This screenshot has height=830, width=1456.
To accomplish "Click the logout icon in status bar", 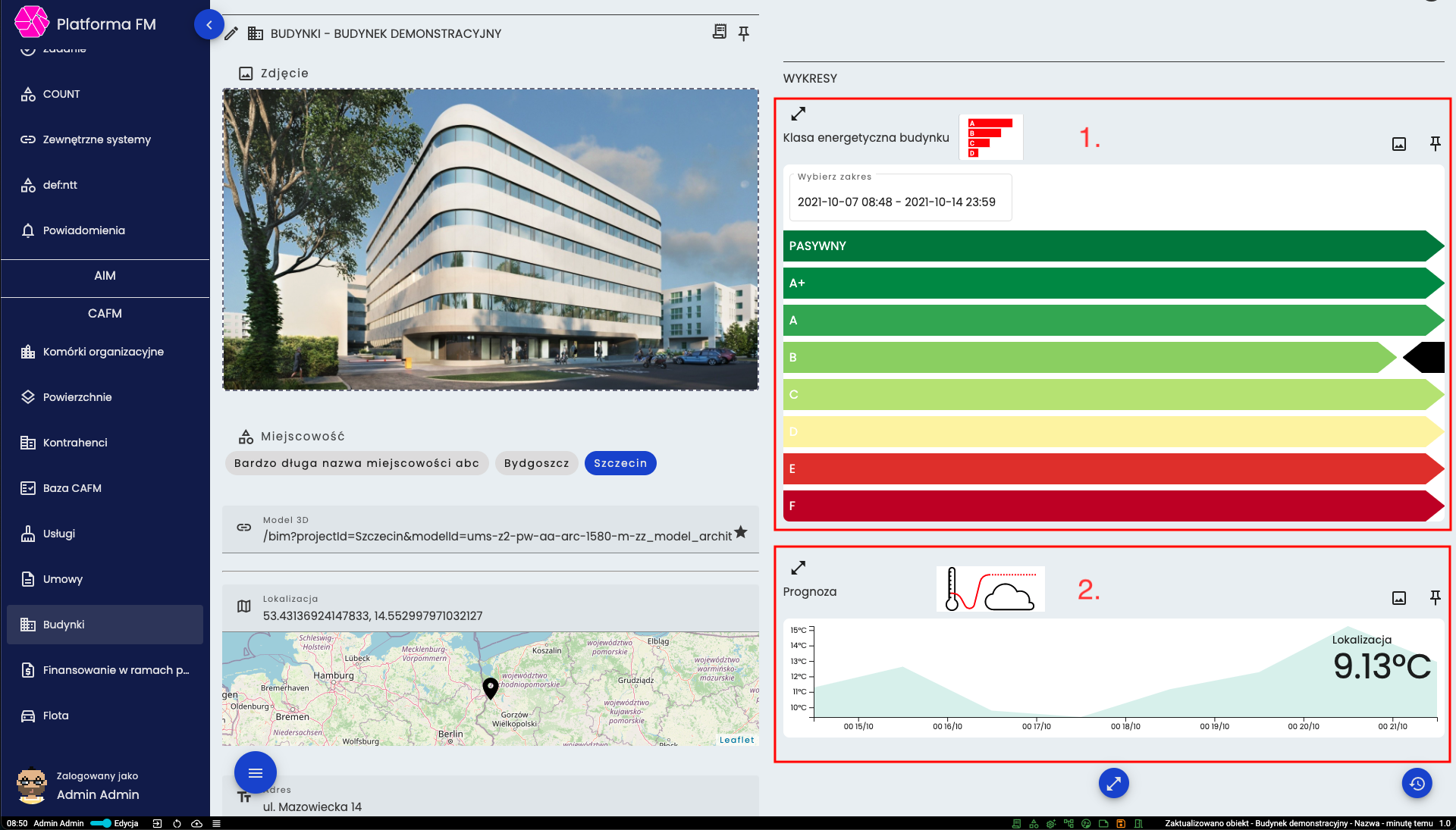I will [x=157, y=823].
